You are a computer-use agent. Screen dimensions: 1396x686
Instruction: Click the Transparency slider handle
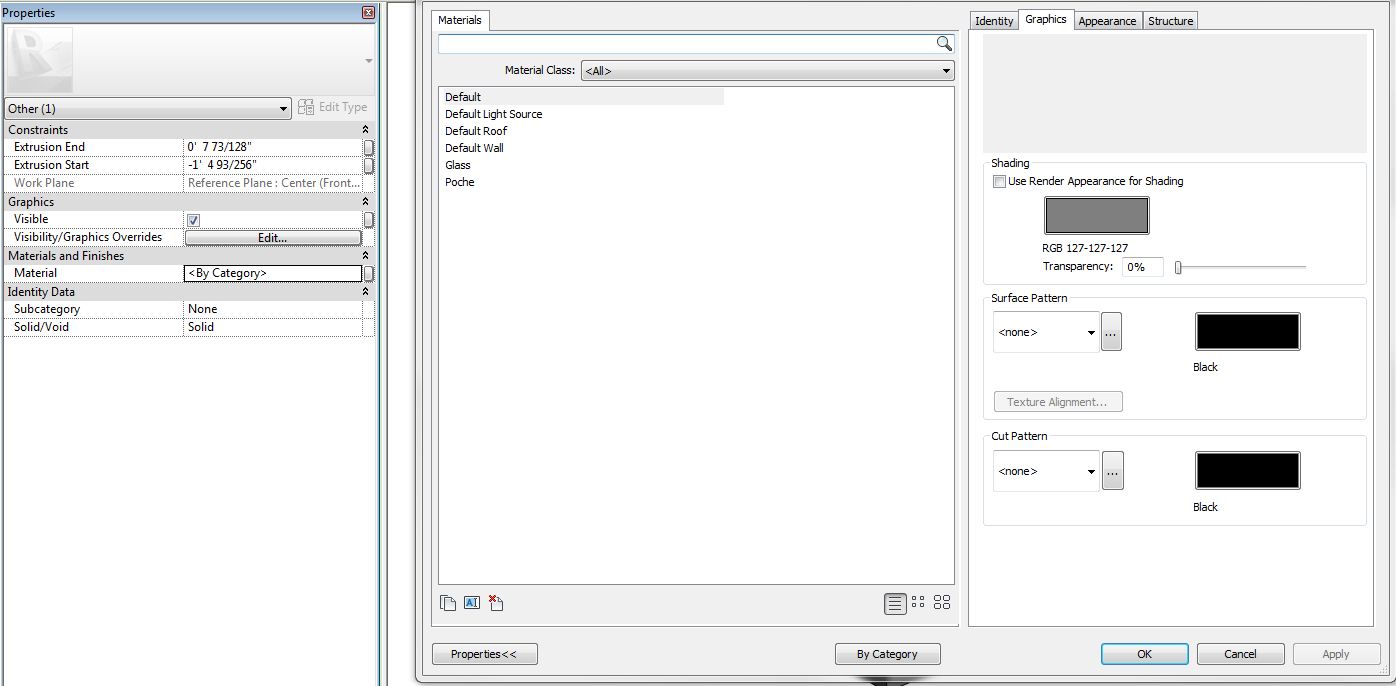point(1179,267)
